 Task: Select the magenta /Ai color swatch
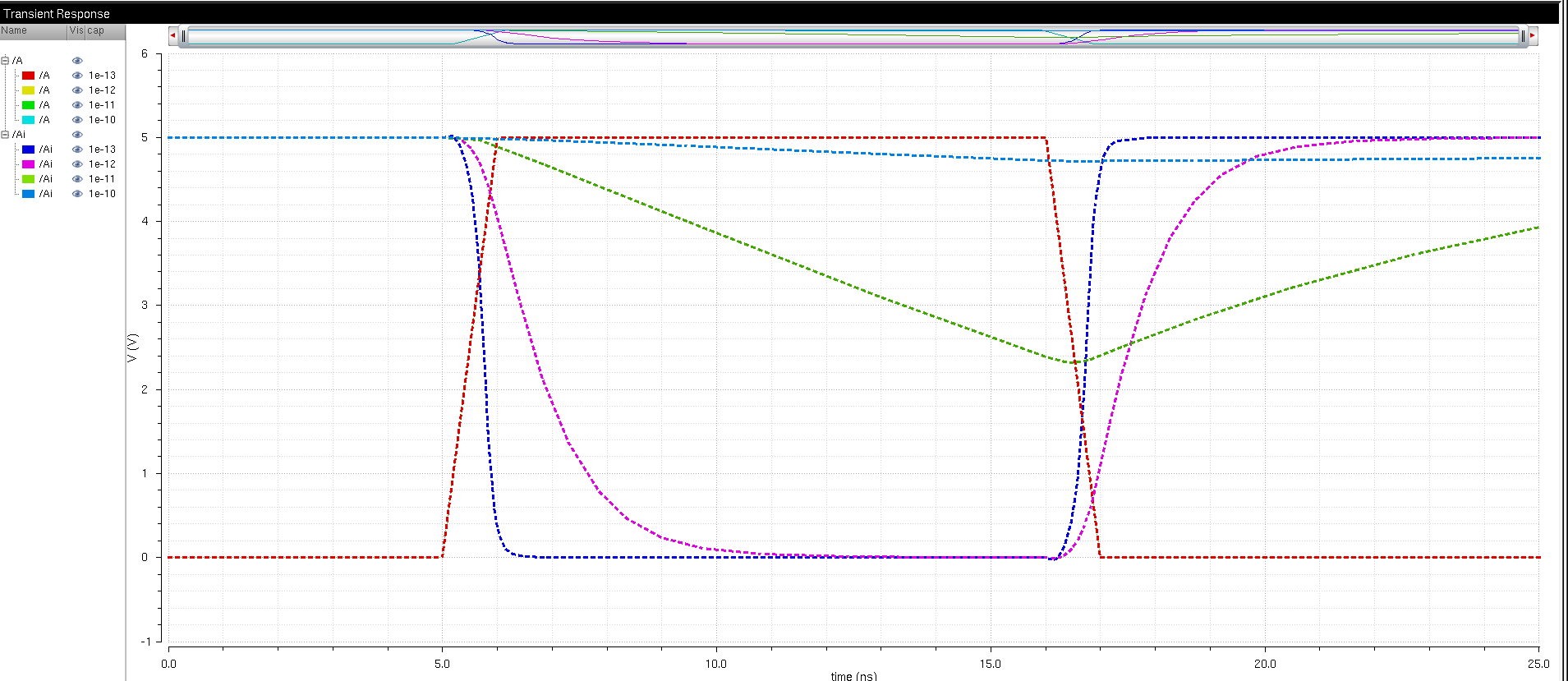[x=28, y=164]
